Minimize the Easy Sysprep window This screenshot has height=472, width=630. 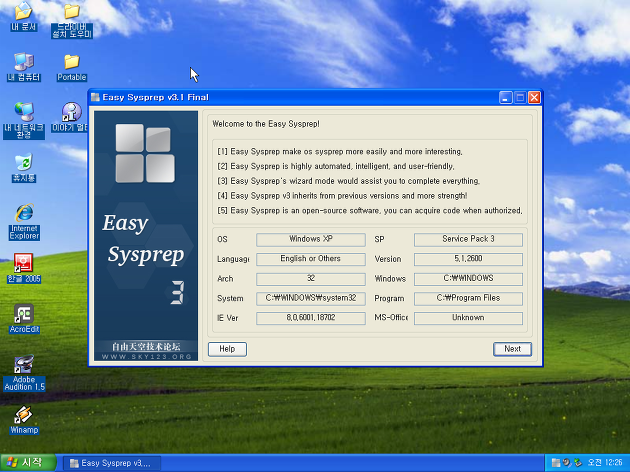click(x=505, y=98)
